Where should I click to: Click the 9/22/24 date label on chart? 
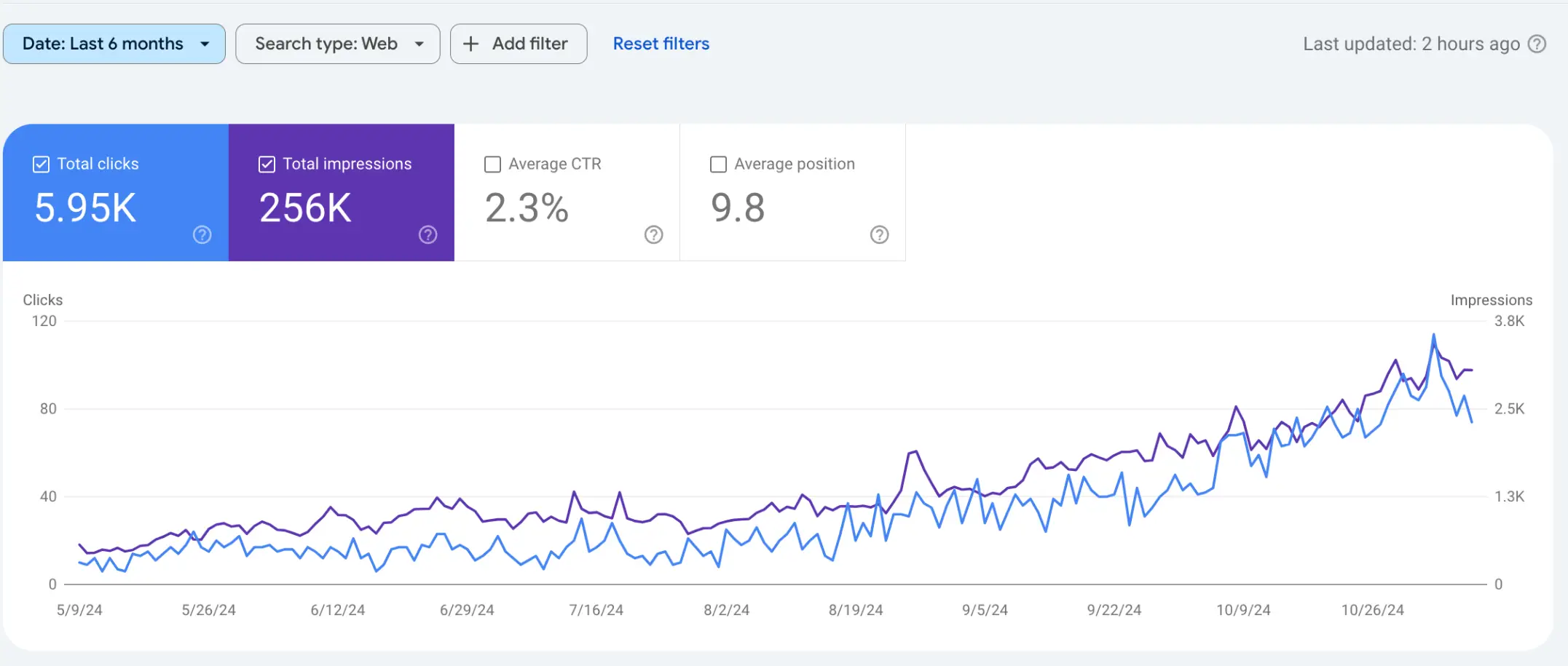(x=1114, y=610)
